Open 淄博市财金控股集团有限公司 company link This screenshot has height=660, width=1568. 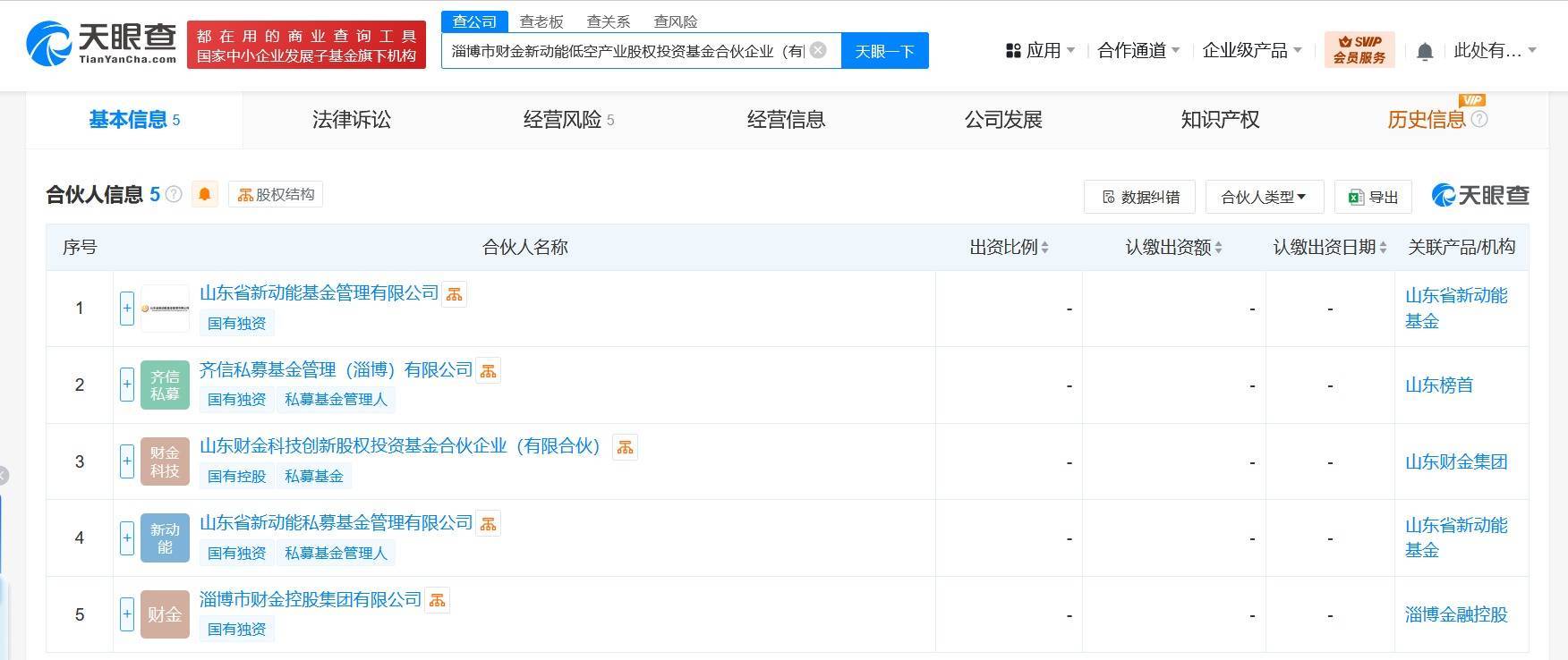(310, 600)
